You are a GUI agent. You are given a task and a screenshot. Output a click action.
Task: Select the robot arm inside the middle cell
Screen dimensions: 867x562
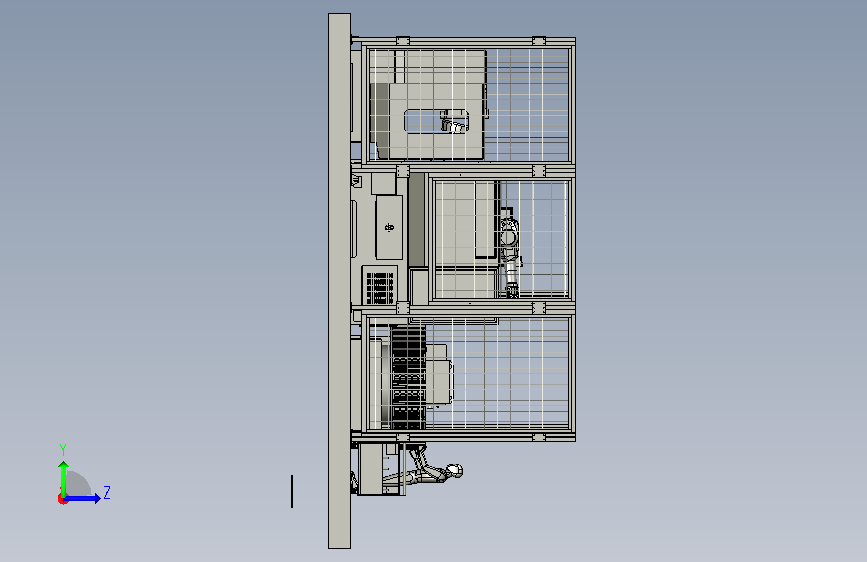(510, 252)
